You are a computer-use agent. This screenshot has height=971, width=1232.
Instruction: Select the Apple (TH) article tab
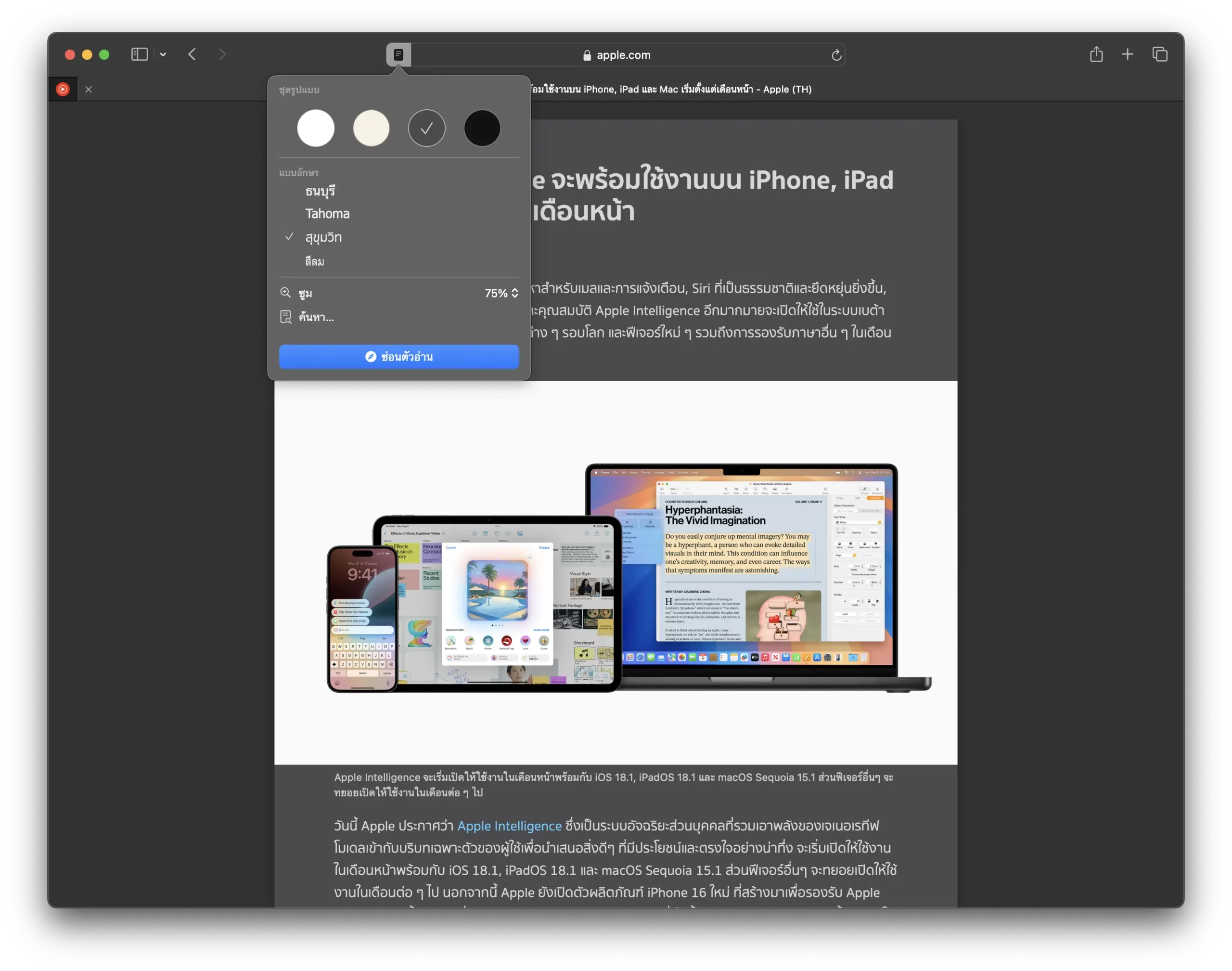coord(670,89)
